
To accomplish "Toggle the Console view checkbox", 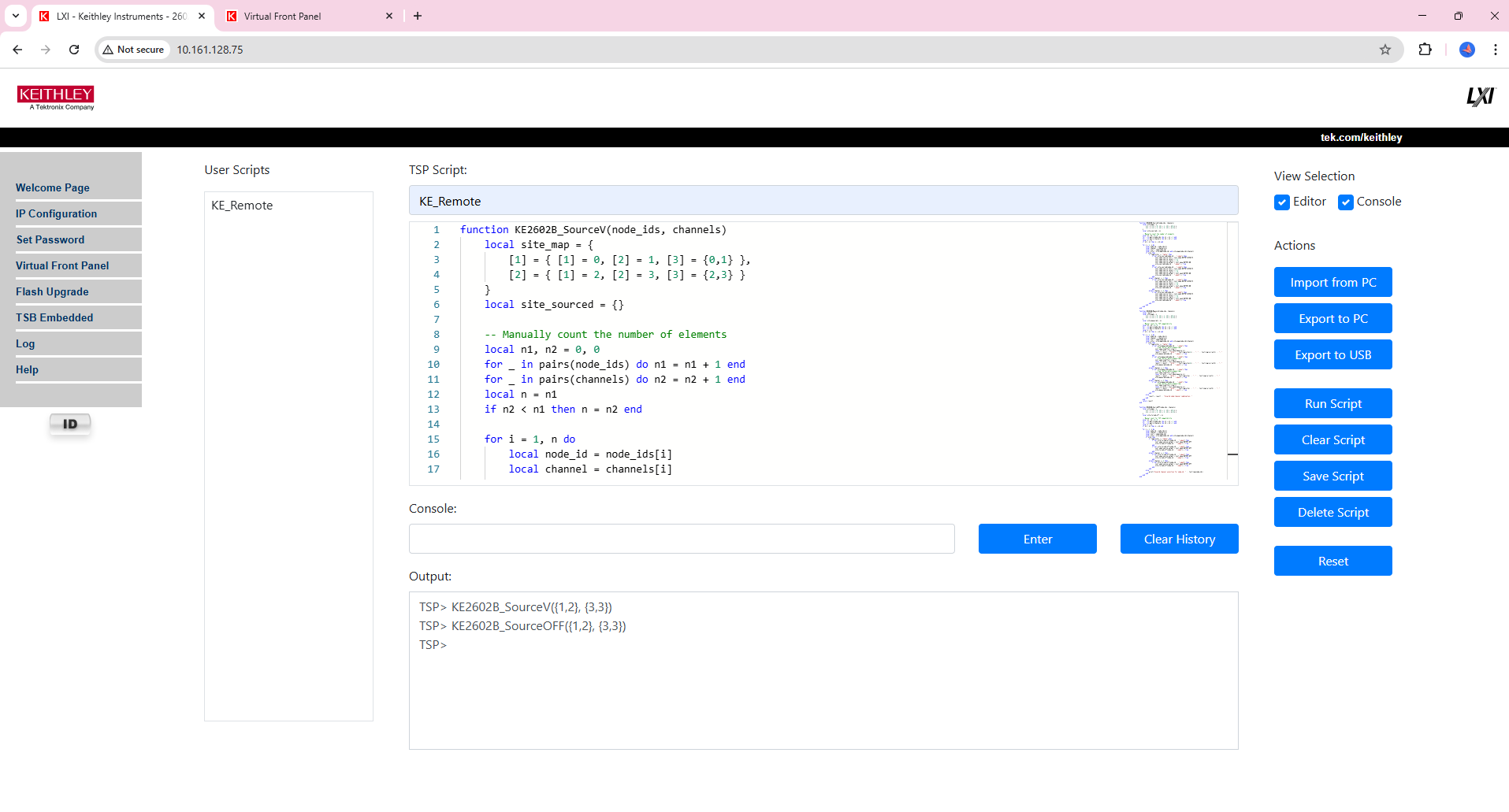I will click(1346, 202).
